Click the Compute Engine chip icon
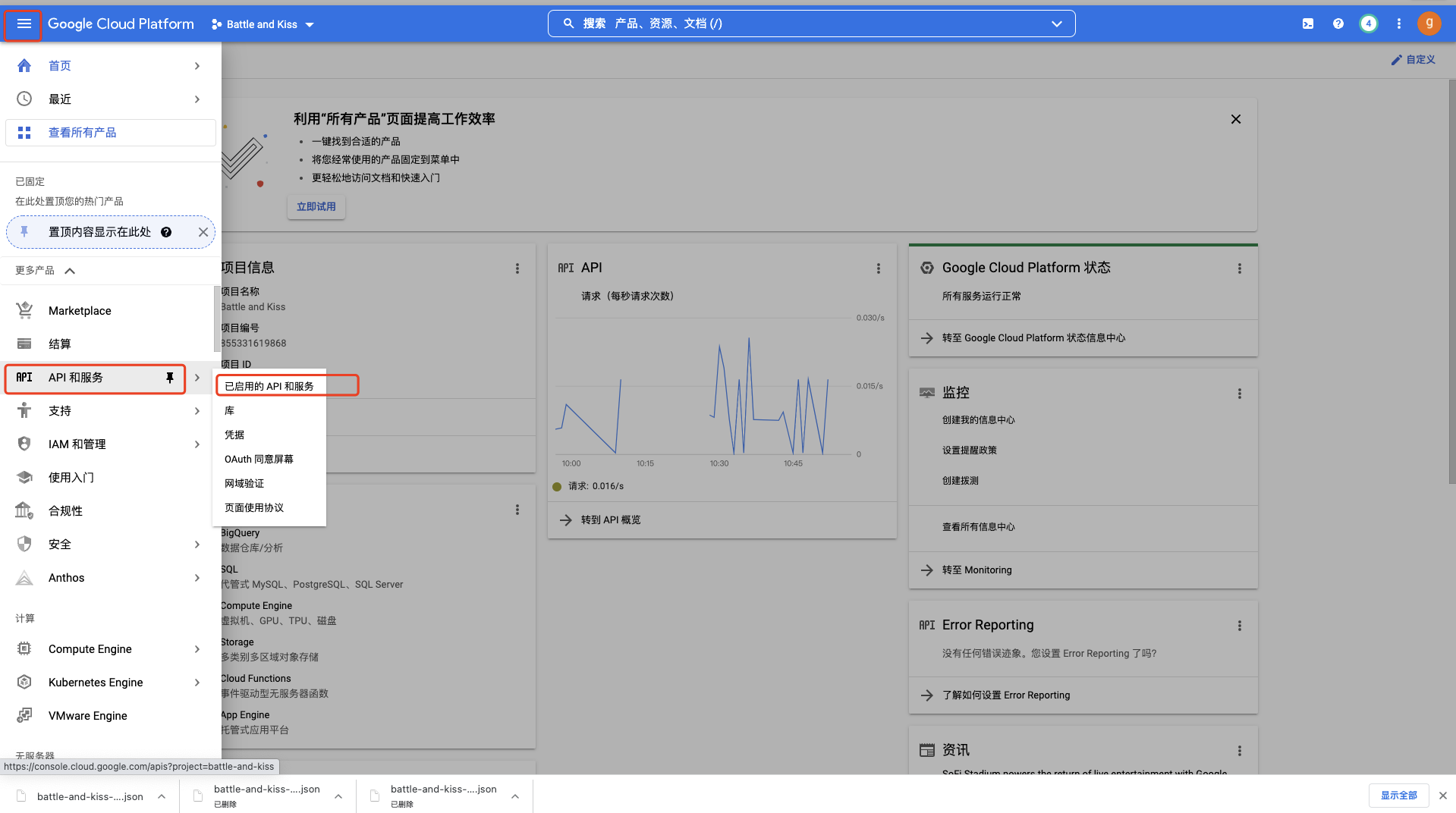1456x813 pixels. point(24,648)
